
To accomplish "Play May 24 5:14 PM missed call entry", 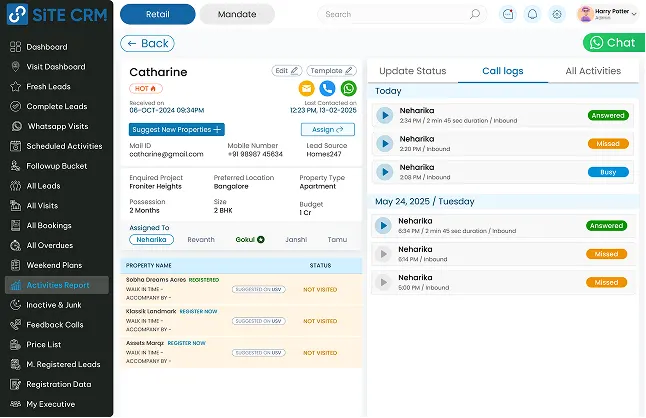I will 383,254.
